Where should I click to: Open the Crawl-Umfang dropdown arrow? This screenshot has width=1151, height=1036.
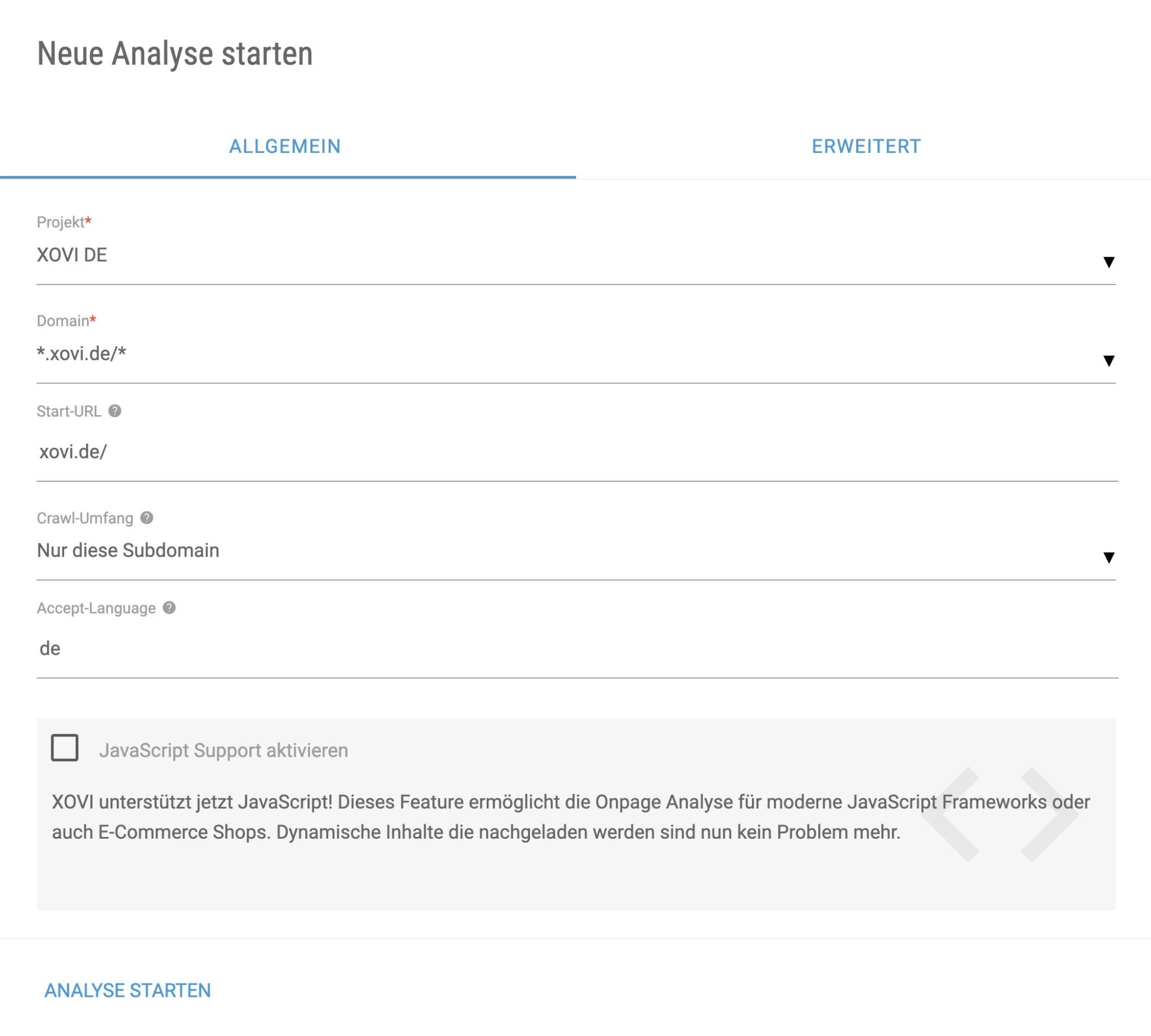[1108, 557]
